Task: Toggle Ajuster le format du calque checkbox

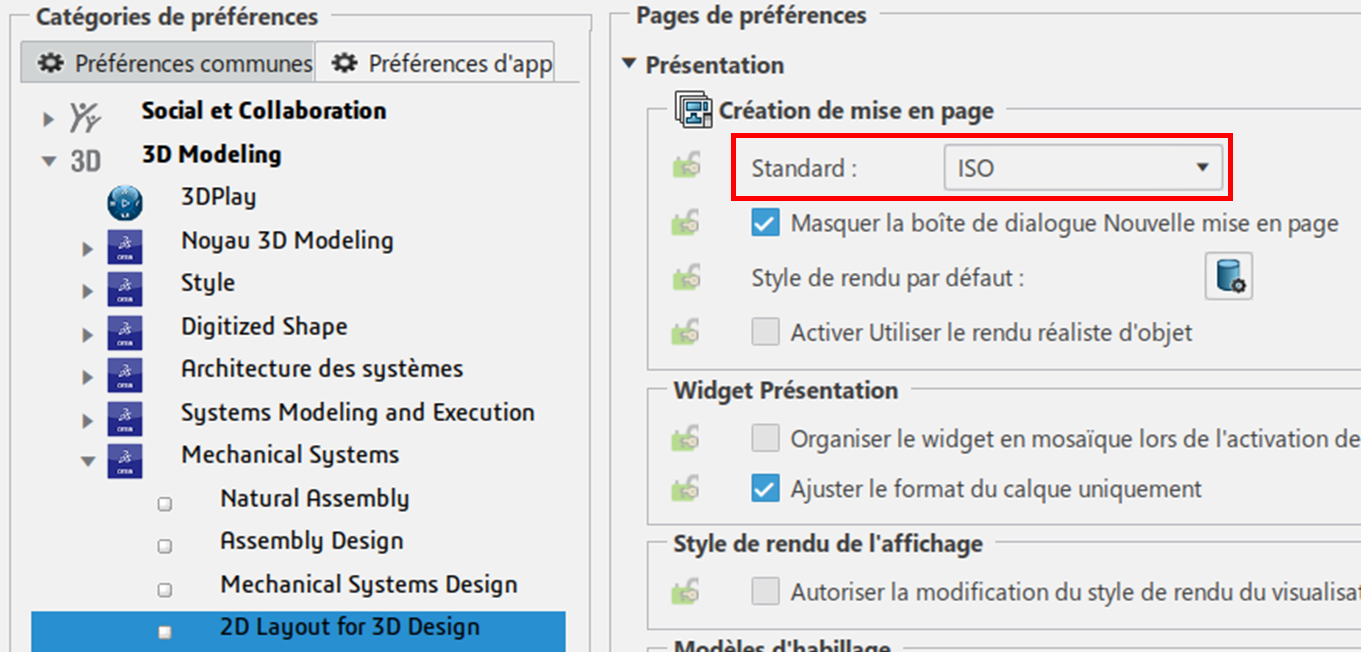Action: tap(765, 489)
